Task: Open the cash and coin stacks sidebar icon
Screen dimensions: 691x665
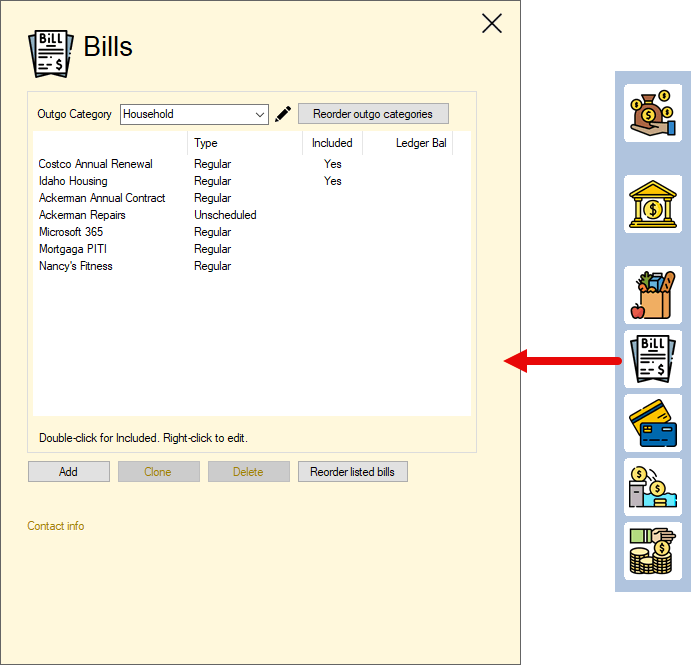Action: pos(653,551)
